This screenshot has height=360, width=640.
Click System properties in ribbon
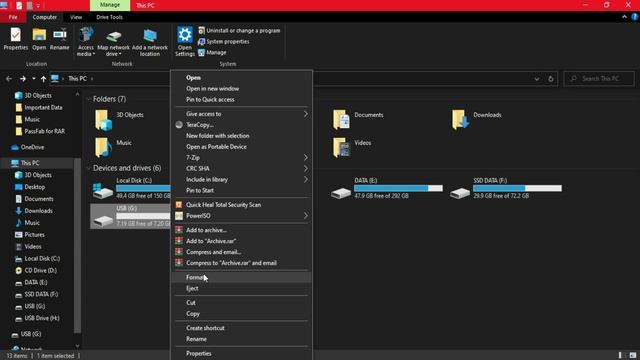(224, 42)
